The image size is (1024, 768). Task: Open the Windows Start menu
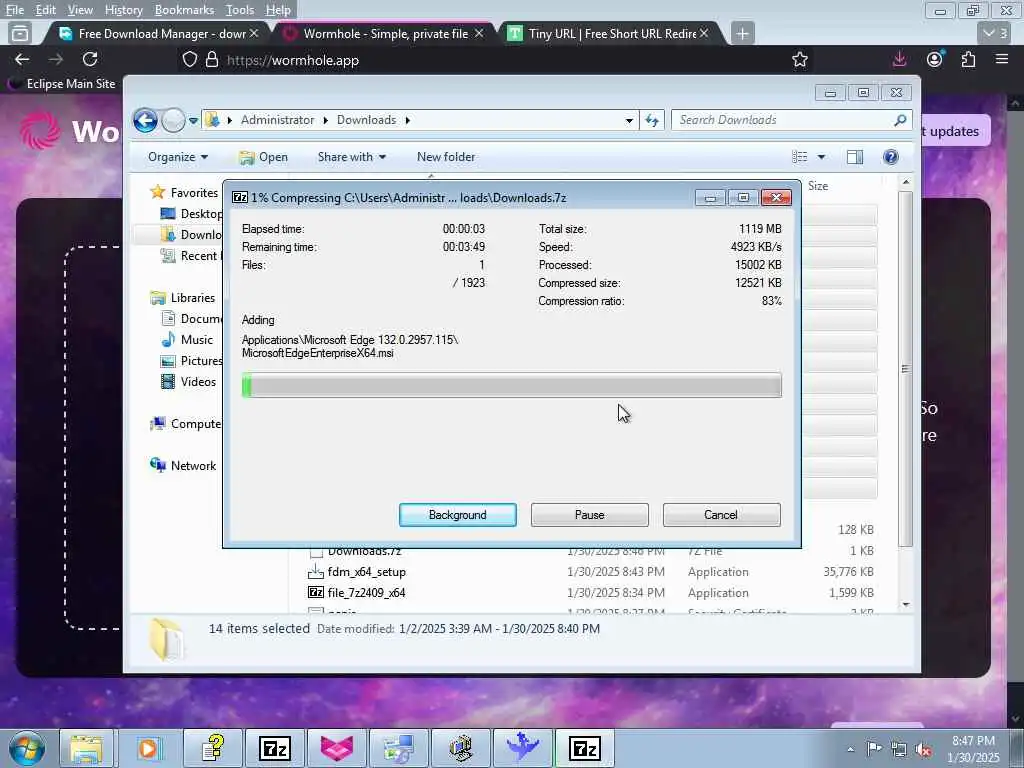[x=27, y=748]
